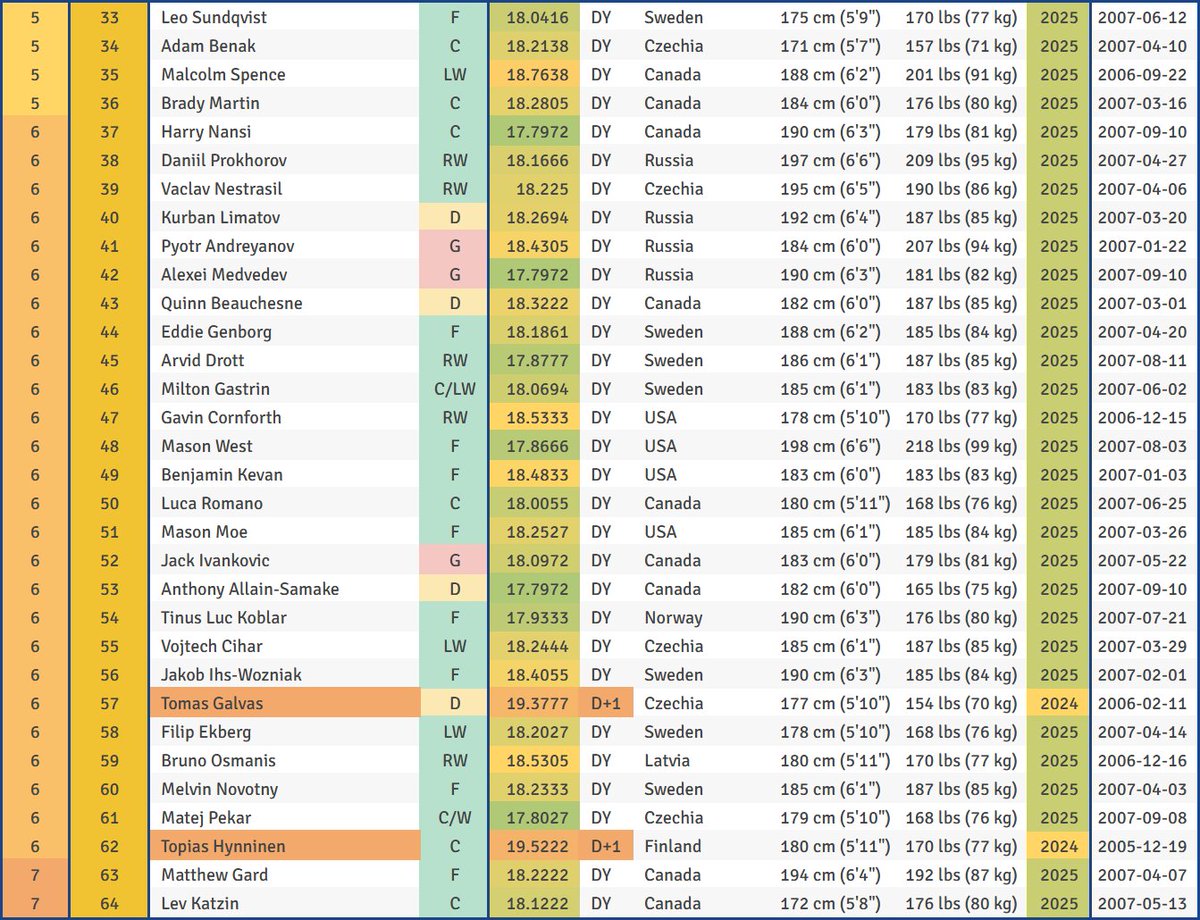Click the Latvia country cell
Image resolution: width=1200 pixels, height=920 pixels.
coord(667,761)
